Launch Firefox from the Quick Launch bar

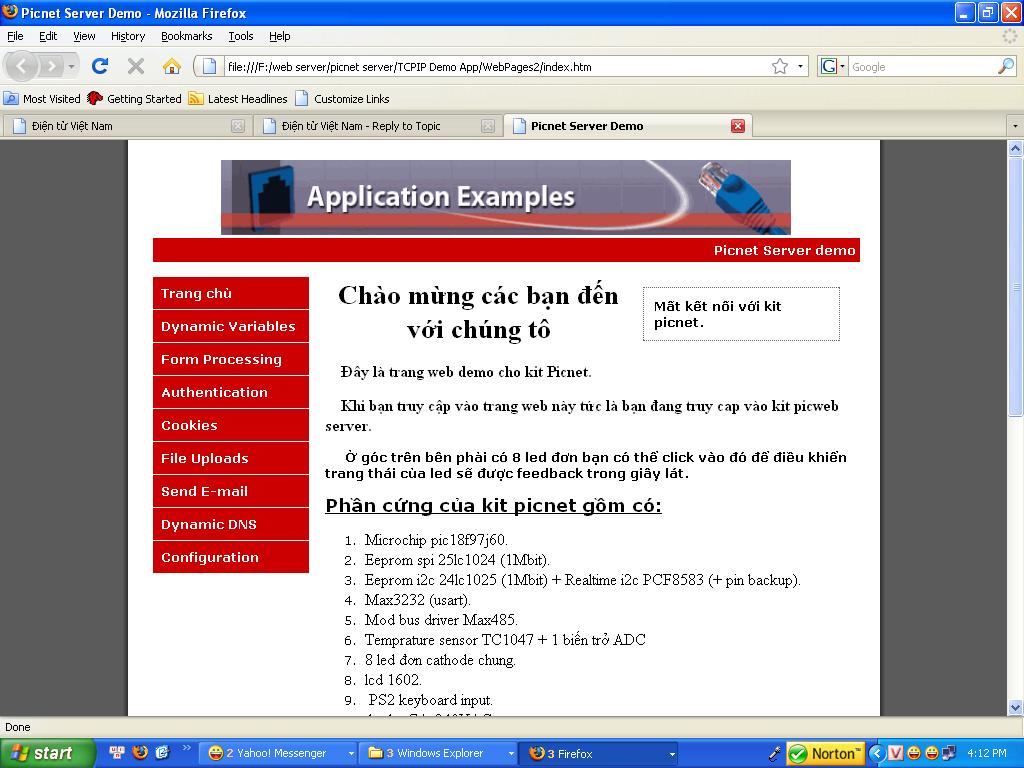tap(140, 753)
